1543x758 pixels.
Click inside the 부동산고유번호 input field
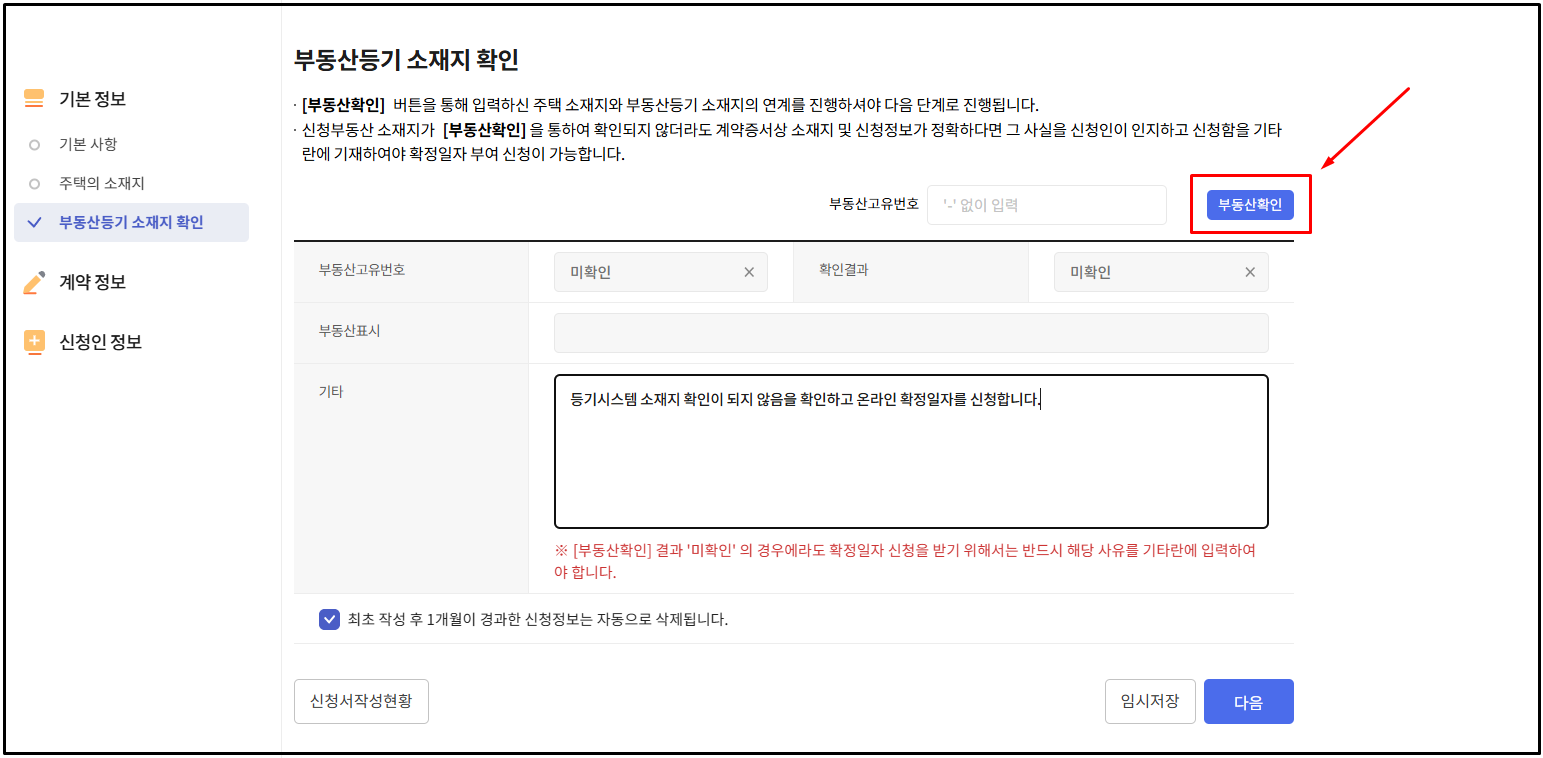coord(1045,204)
